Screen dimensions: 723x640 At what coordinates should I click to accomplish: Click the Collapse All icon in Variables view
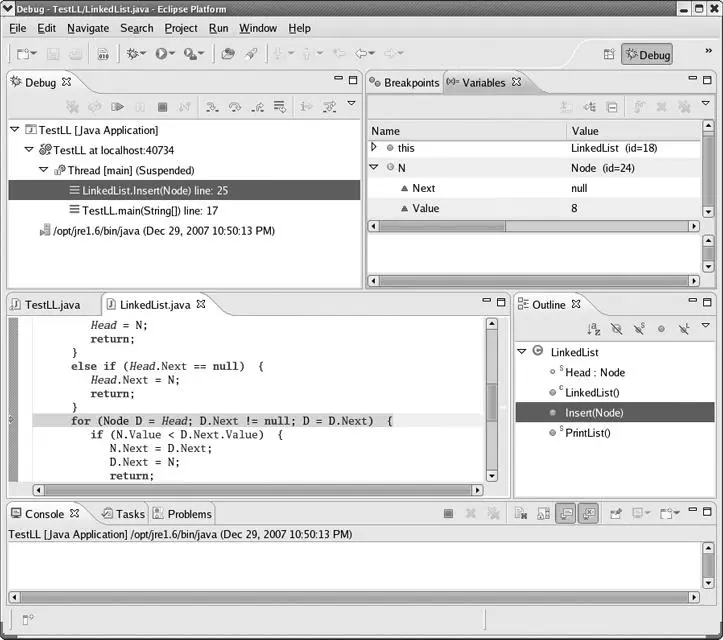612,106
